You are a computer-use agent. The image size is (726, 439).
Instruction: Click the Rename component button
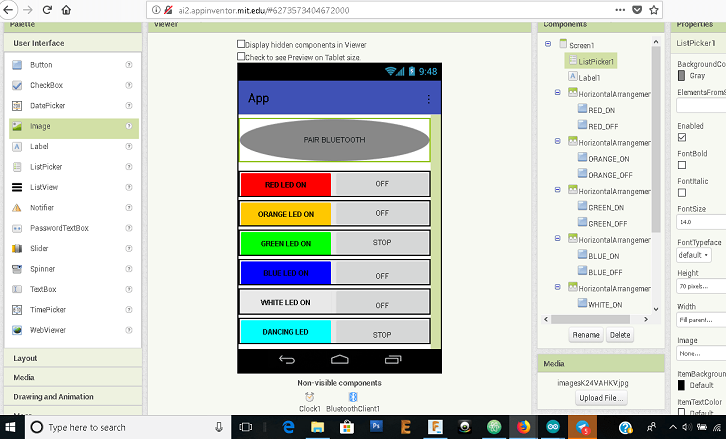[586, 335]
